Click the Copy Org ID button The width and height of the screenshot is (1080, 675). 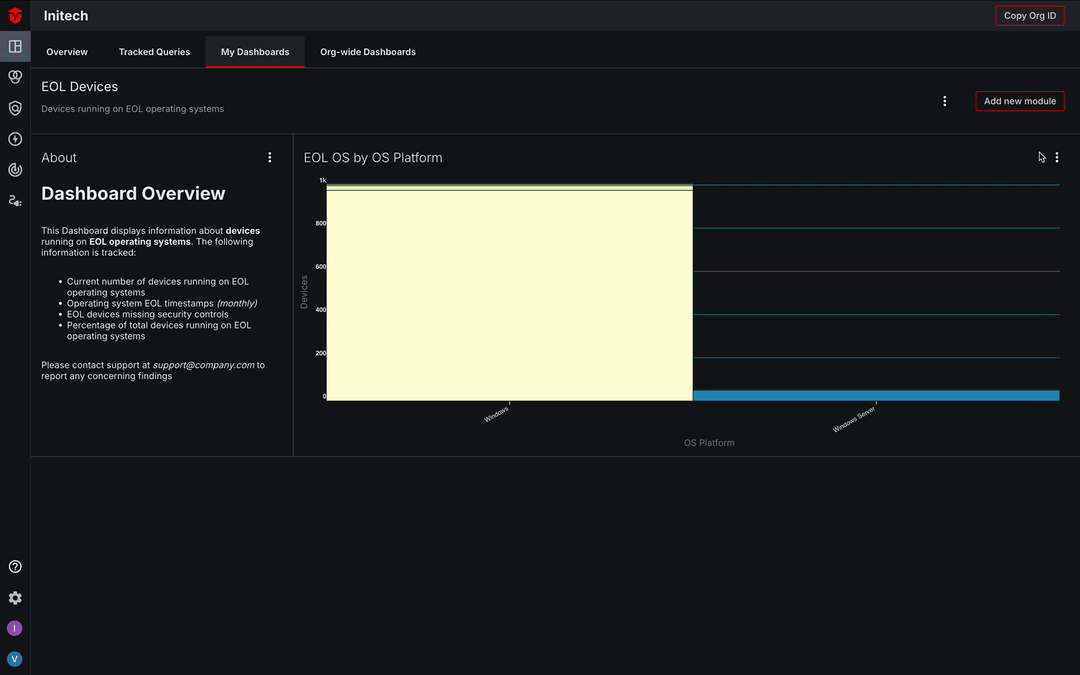1030,15
